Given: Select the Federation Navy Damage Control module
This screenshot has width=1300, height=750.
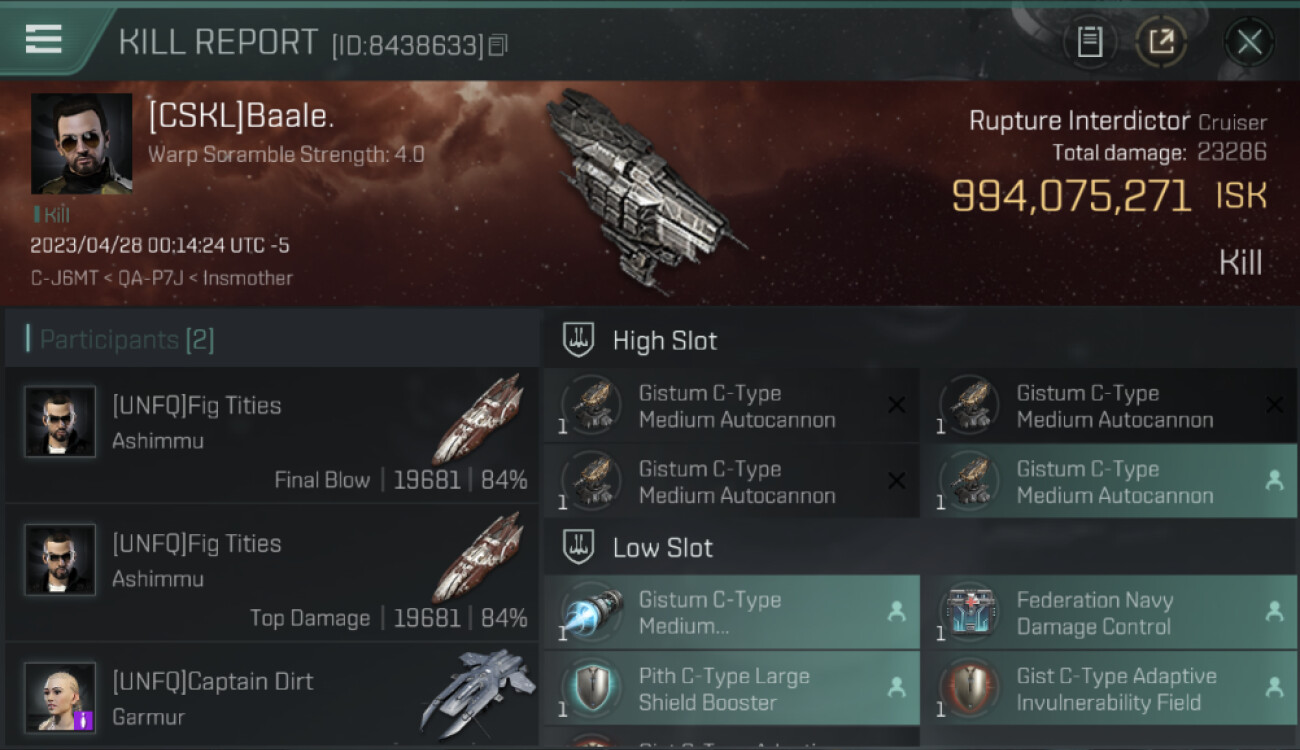Looking at the screenshot, I should tap(1111, 613).
